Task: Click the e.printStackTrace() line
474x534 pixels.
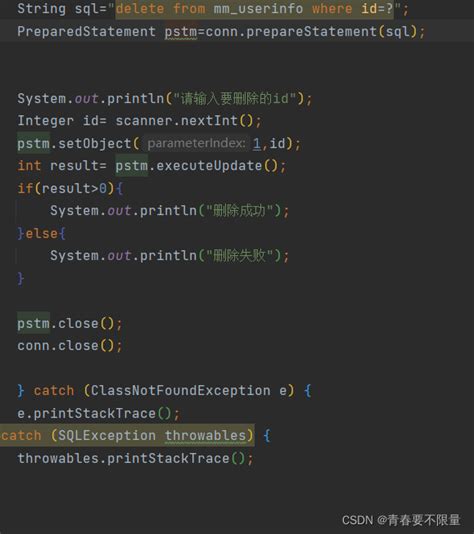Action: point(98,413)
